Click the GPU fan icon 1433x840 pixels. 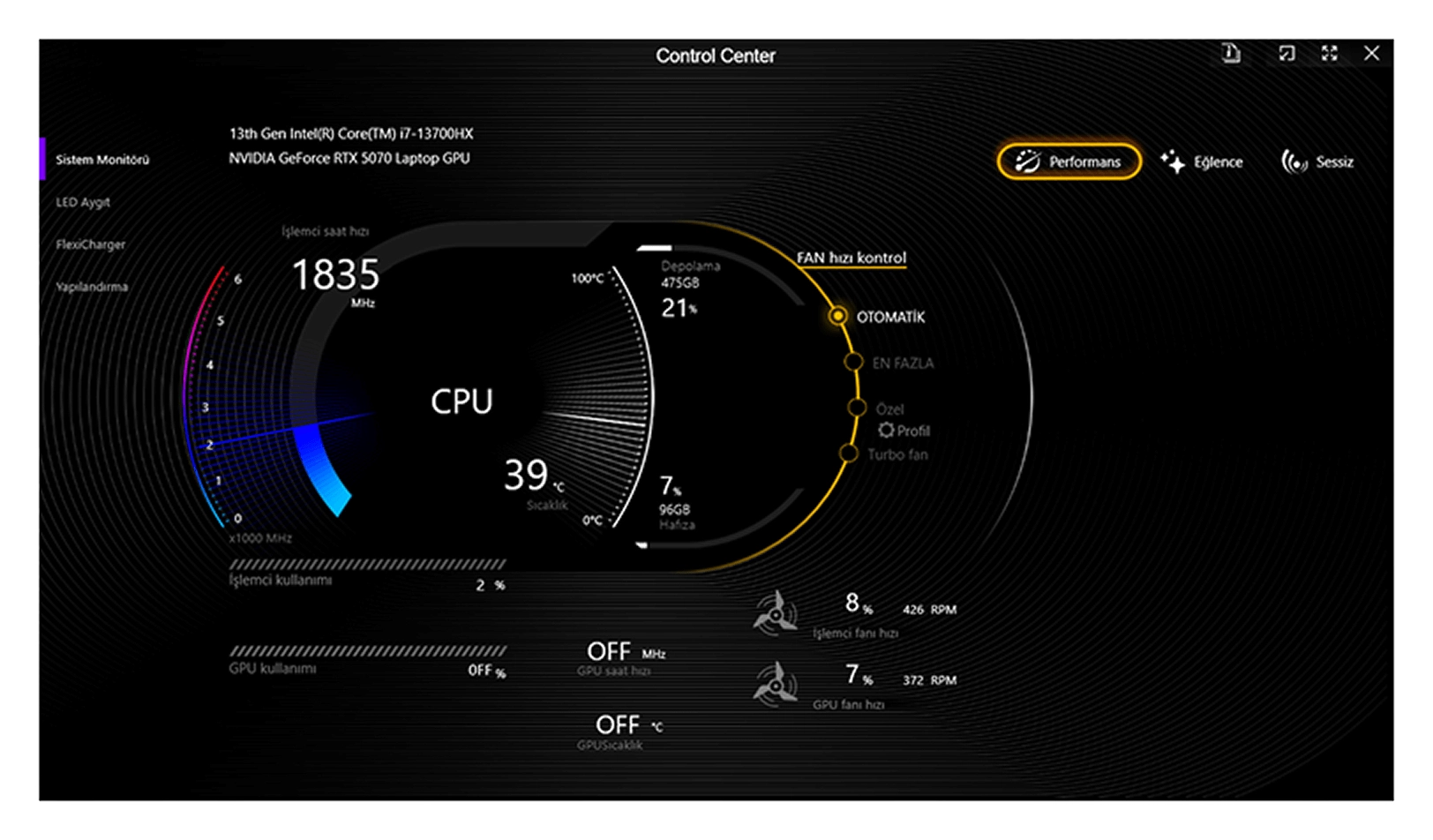click(x=776, y=684)
